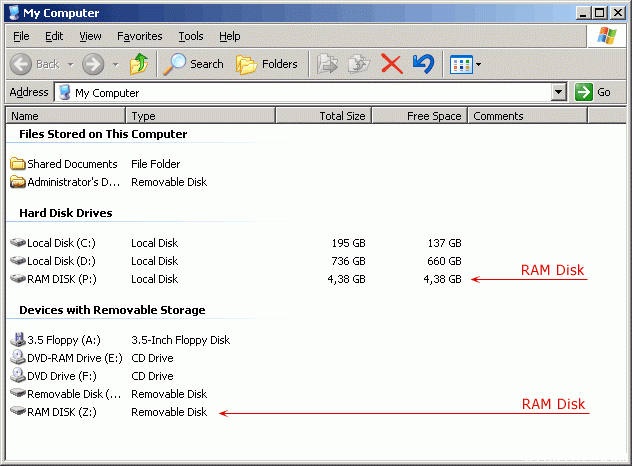Image resolution: width=632 pixels, height=466 pixels.
Task: Go up one folder level
Action: [139, 64]
